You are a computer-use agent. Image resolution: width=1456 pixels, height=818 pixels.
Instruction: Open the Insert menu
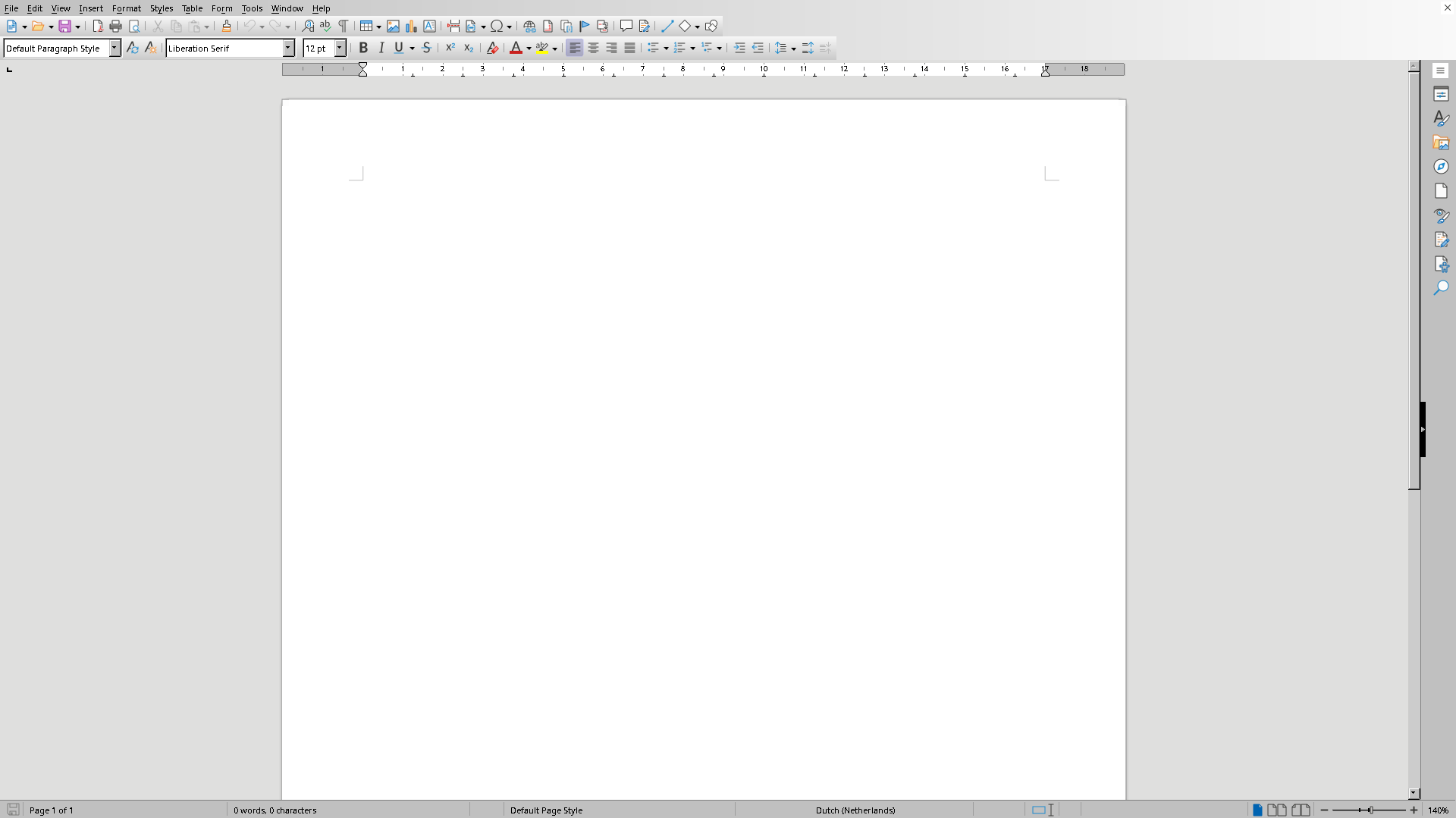click(91, 8)
